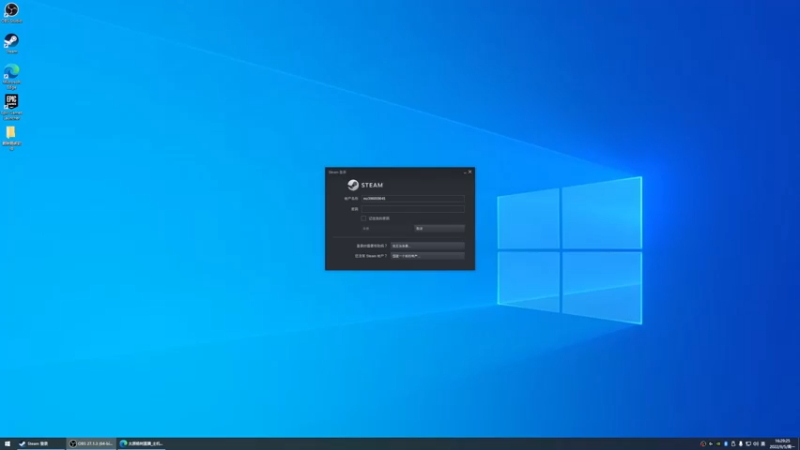This screenshot has height=450, width=800.
Task: Open the taskbar clock and date
Action: [783, 444]
